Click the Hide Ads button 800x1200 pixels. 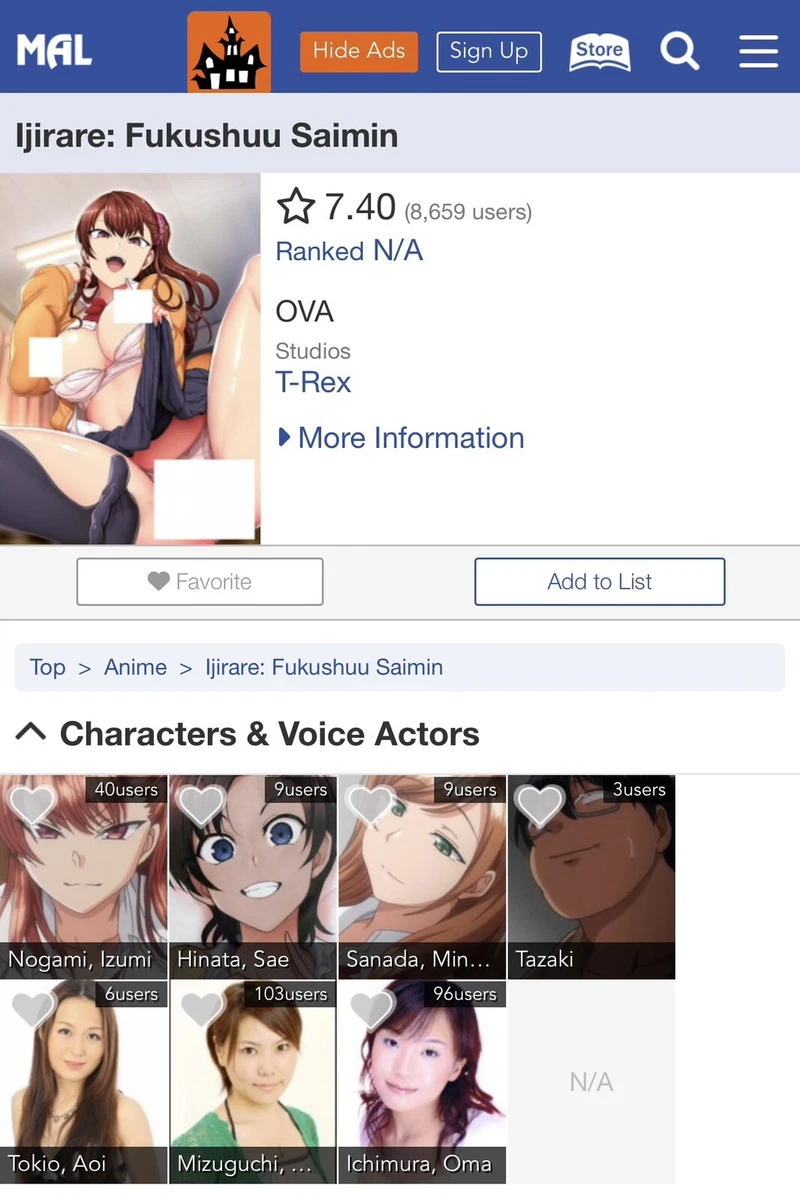[x=358, y=51]
